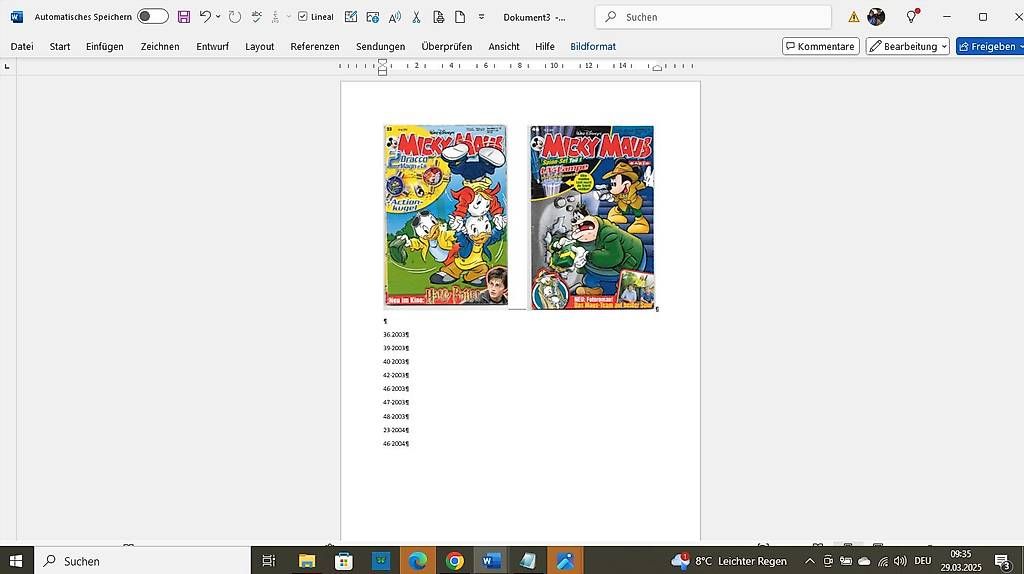Screen dimensions: 1024x574
Task: Open the 8°C Leichter Regen weather widget
Action: coord(729,561)
